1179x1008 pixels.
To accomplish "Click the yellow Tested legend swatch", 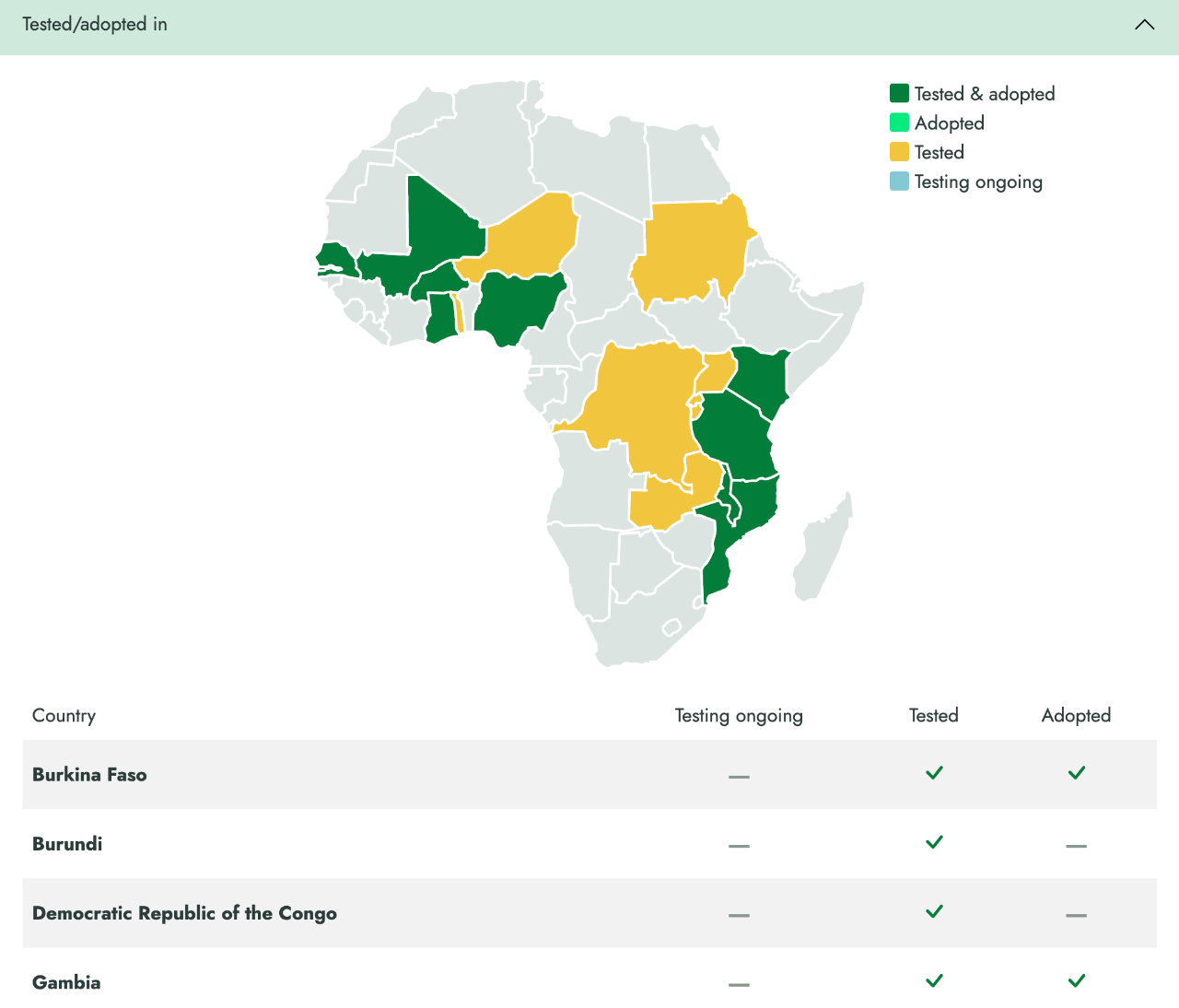I will [899, 152].
